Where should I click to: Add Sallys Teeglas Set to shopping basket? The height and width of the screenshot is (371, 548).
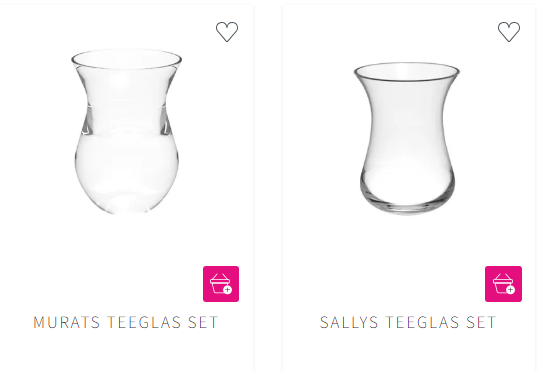[503, 284]
